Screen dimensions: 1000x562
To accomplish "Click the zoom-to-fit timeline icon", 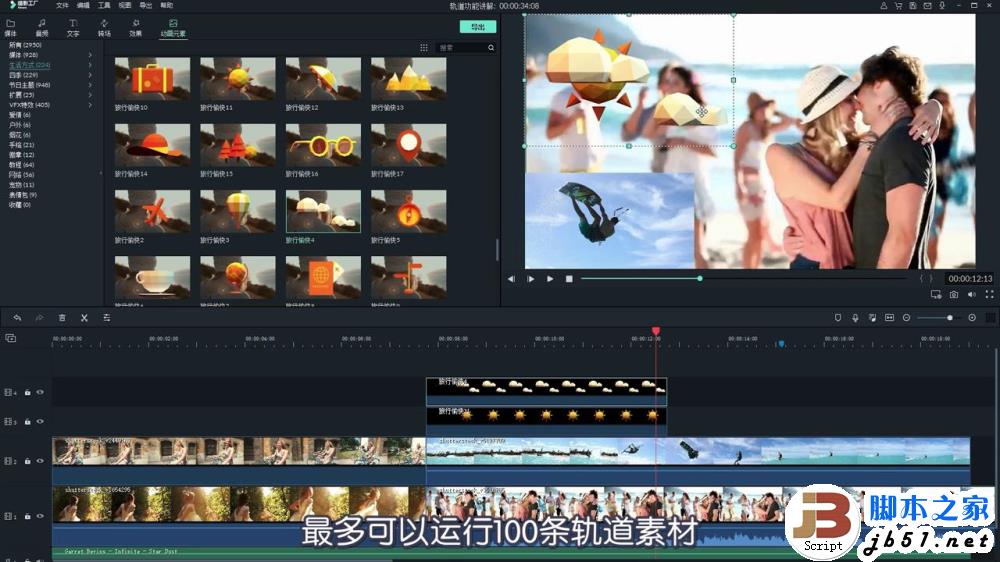I will point(889,318).
